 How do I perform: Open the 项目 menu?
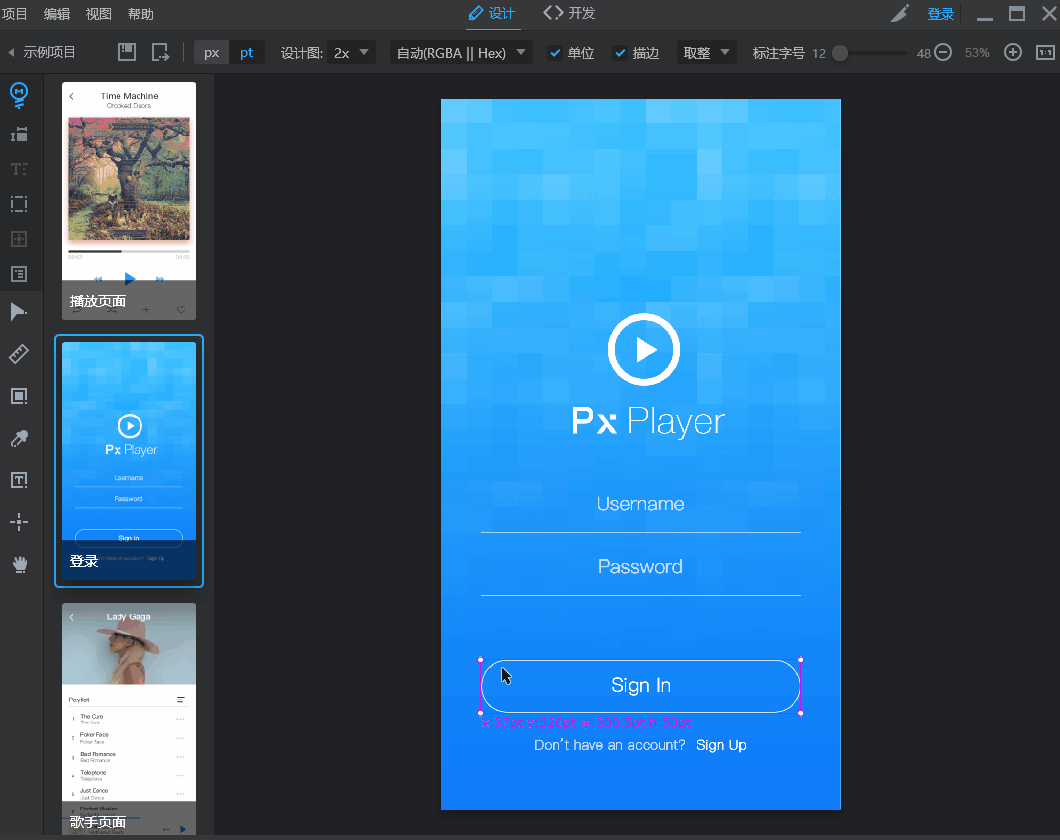click(x=14, y=14)
